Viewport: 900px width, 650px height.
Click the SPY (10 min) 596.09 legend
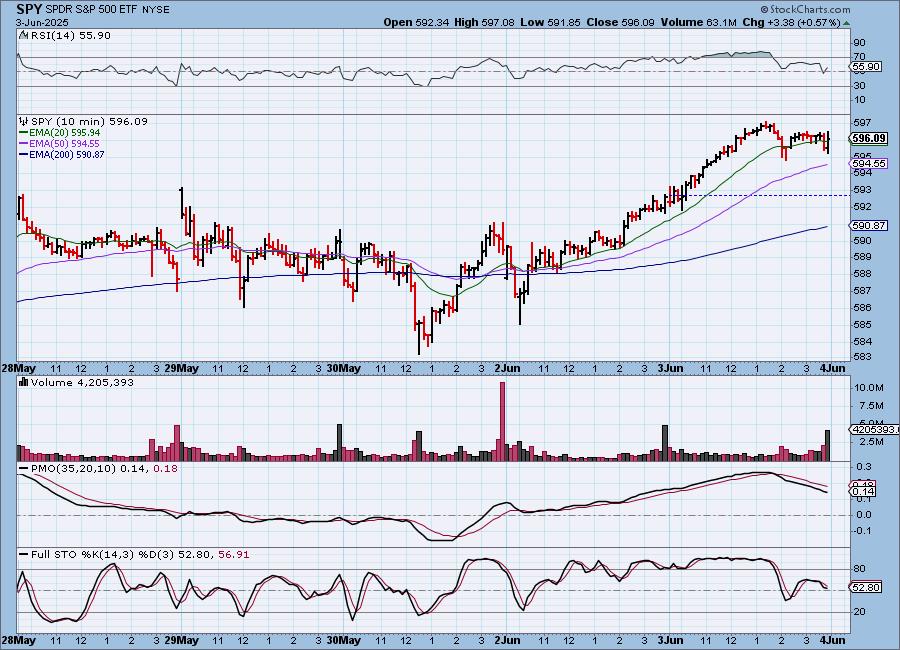click(x=89, y=121)
